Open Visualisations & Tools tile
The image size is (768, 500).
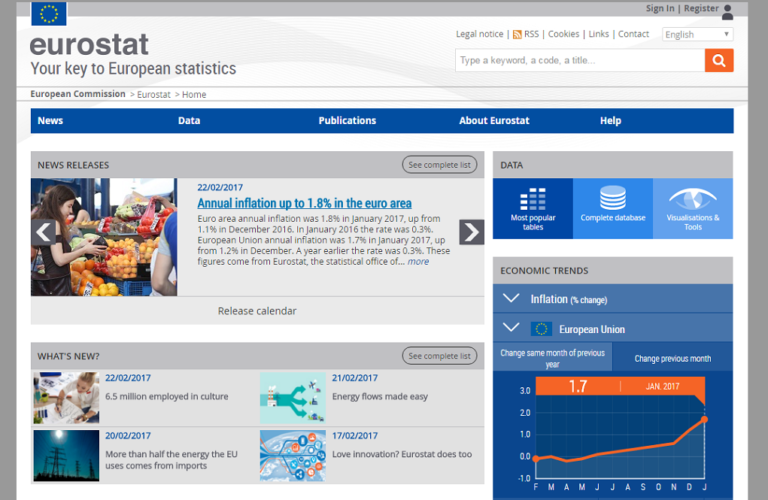pos(693,209)
